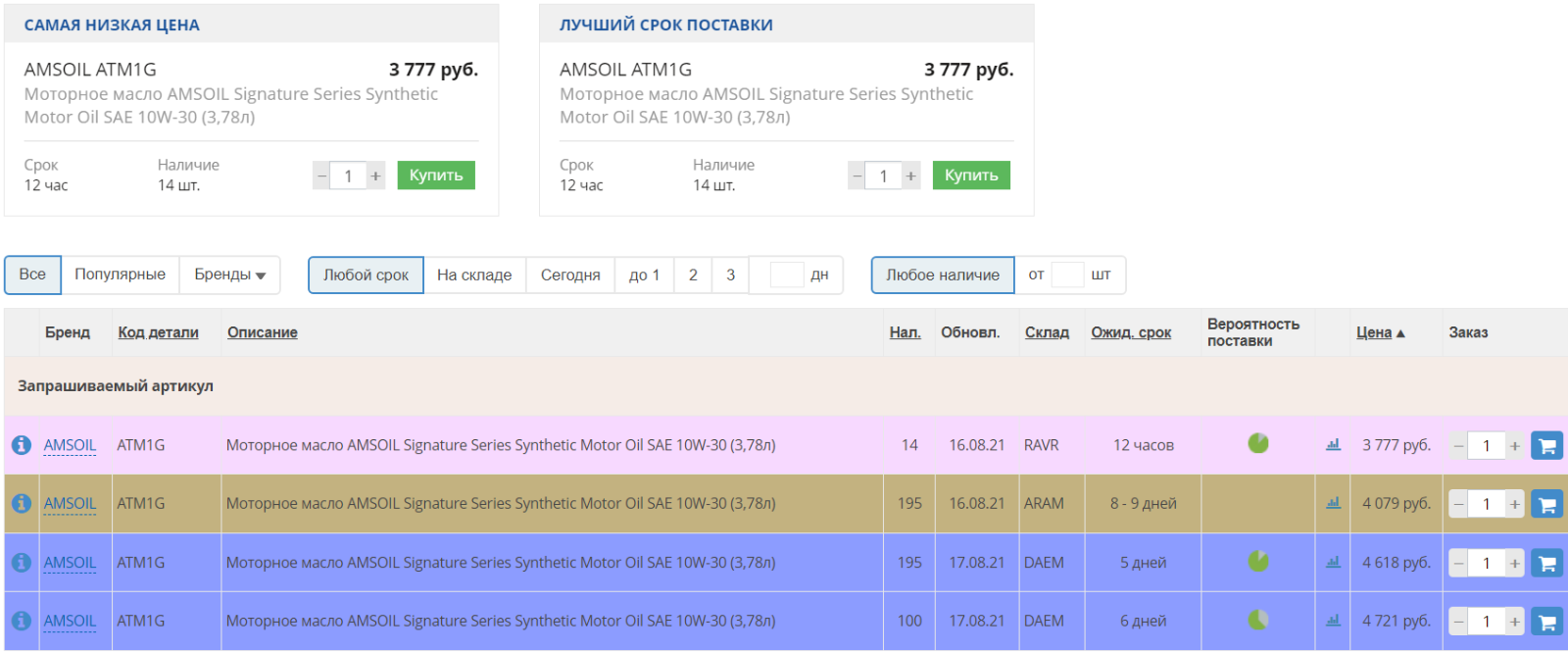Screen dimensions: 1568x652
Task: Filter by На складе
Action: 474,276
